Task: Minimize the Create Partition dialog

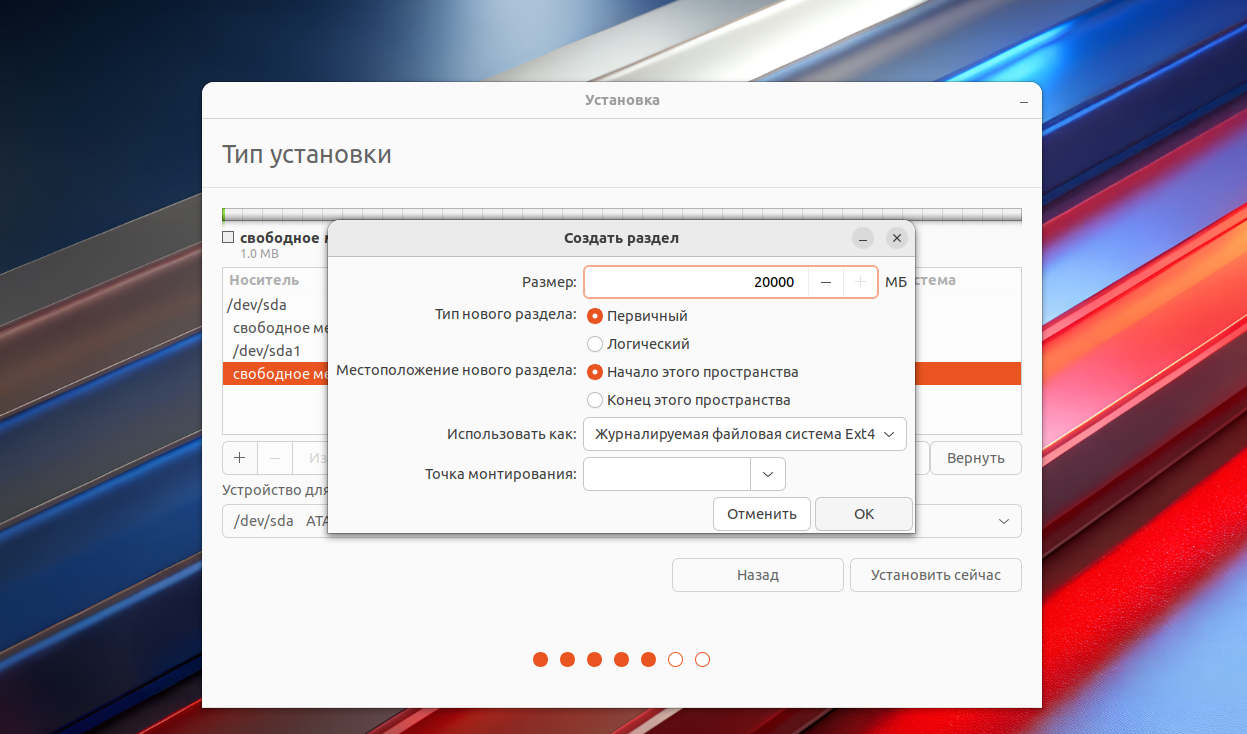Action: coord(863,238)
